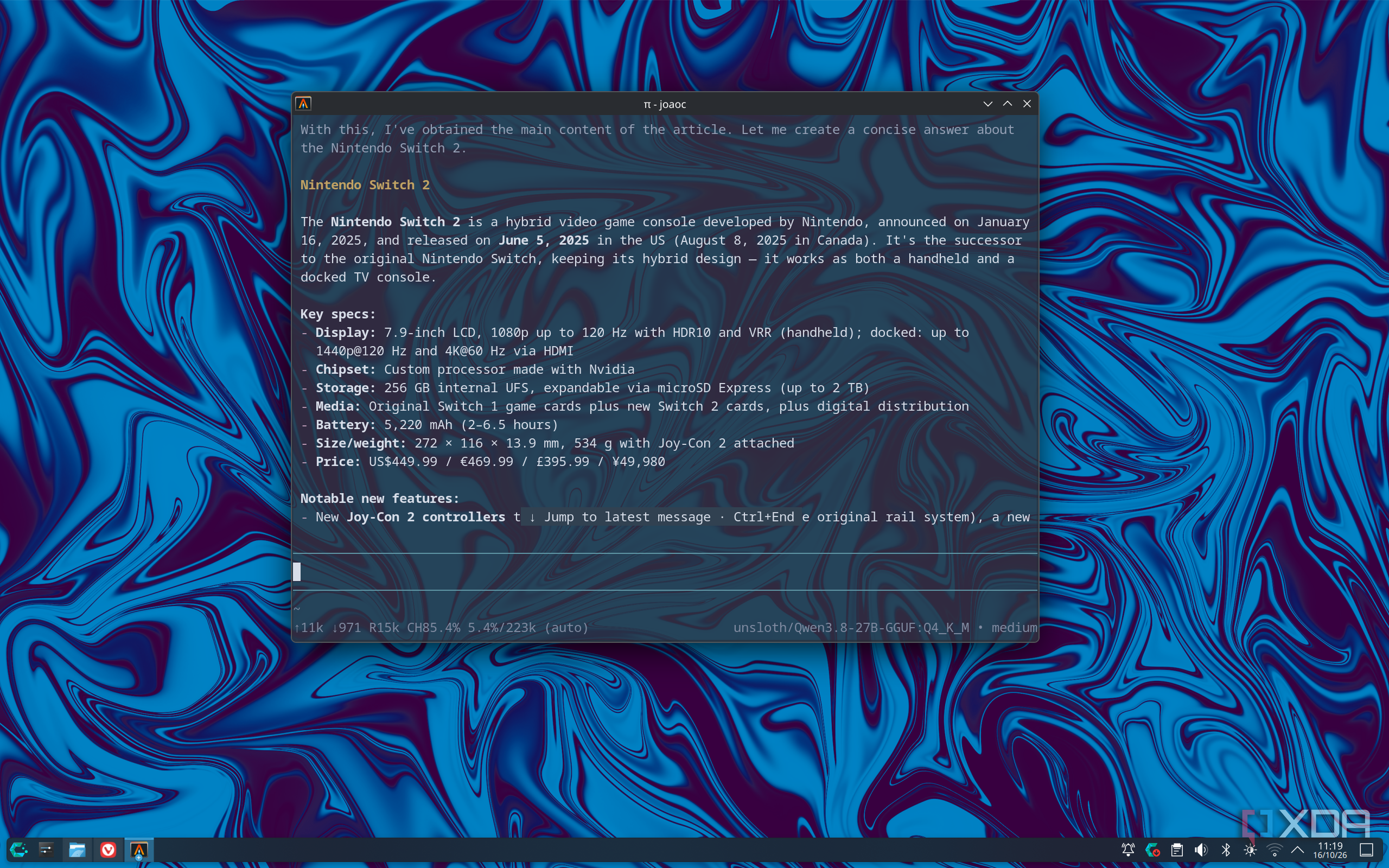Open the CachyOS application launcher
Image resolution: width=1389 pixels, height=868 pixels.
point(18,850)
